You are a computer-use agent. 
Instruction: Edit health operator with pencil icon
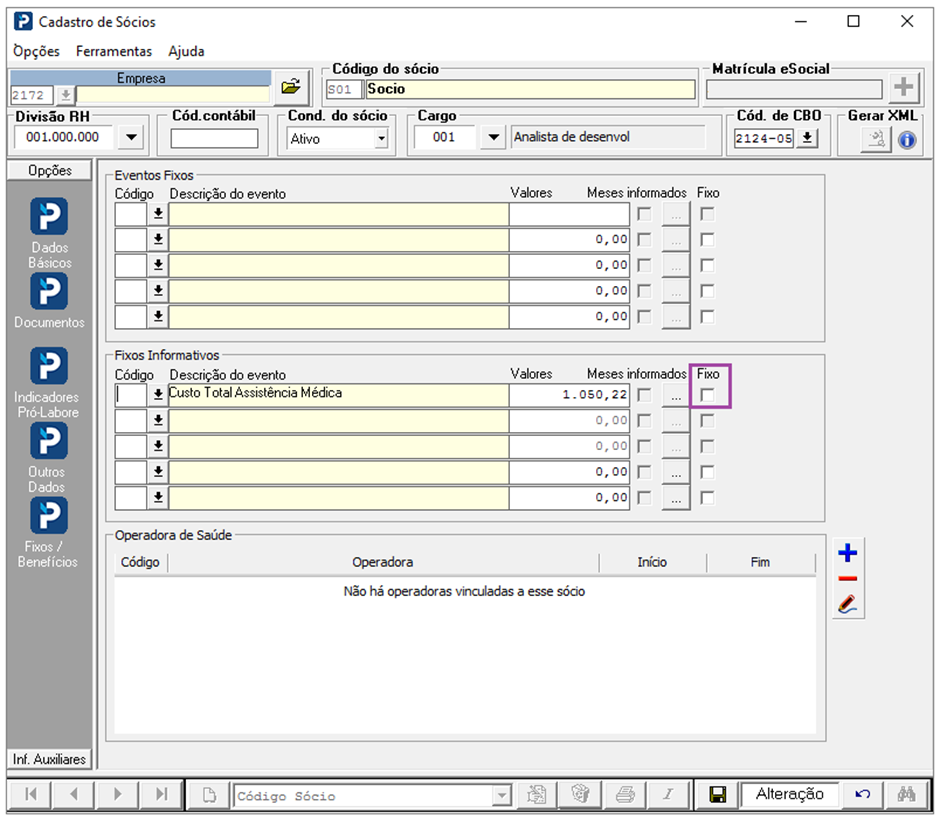tap(847, 604)
